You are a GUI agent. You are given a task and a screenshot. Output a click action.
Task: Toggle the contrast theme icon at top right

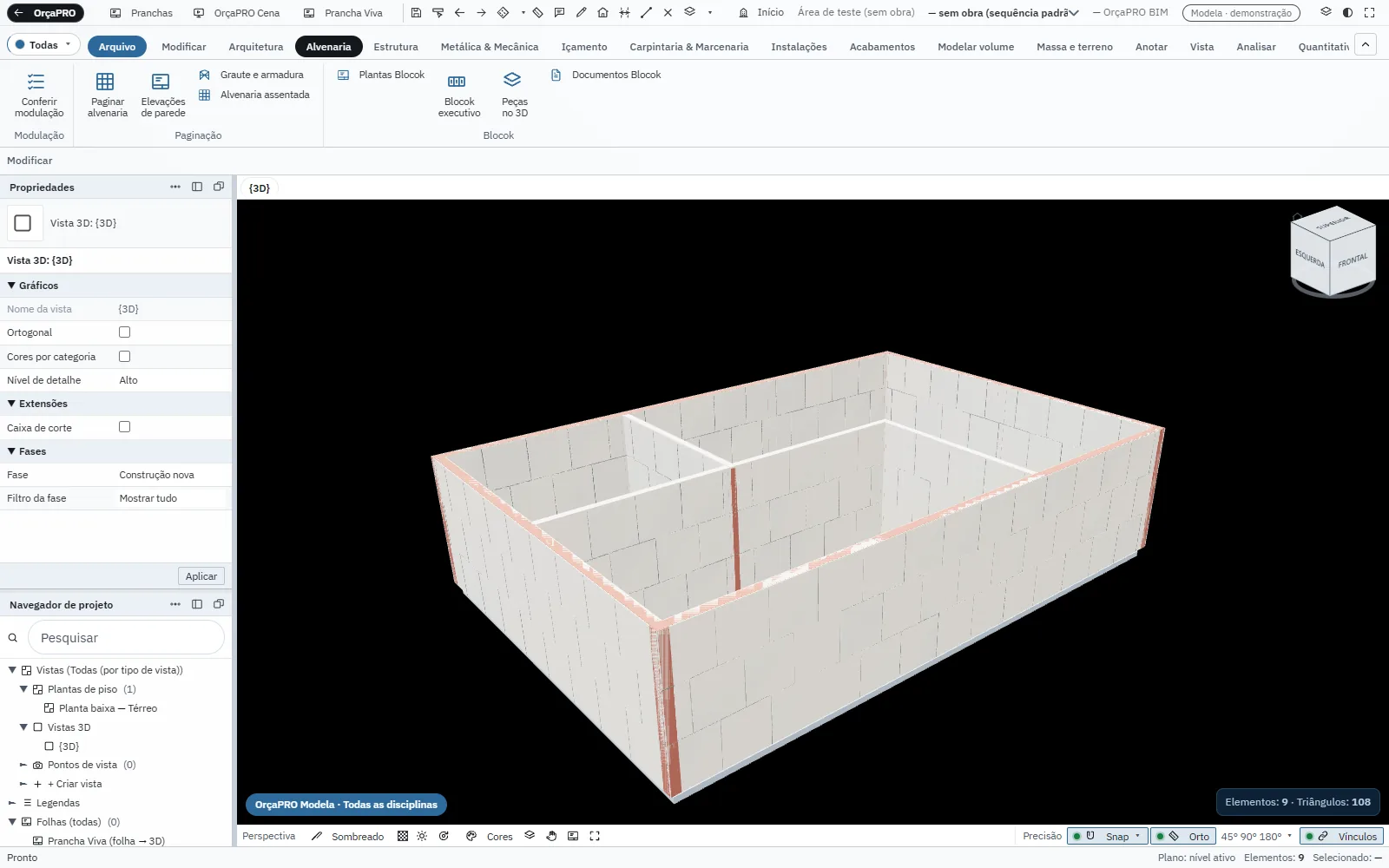click(x=1347, y=13)
